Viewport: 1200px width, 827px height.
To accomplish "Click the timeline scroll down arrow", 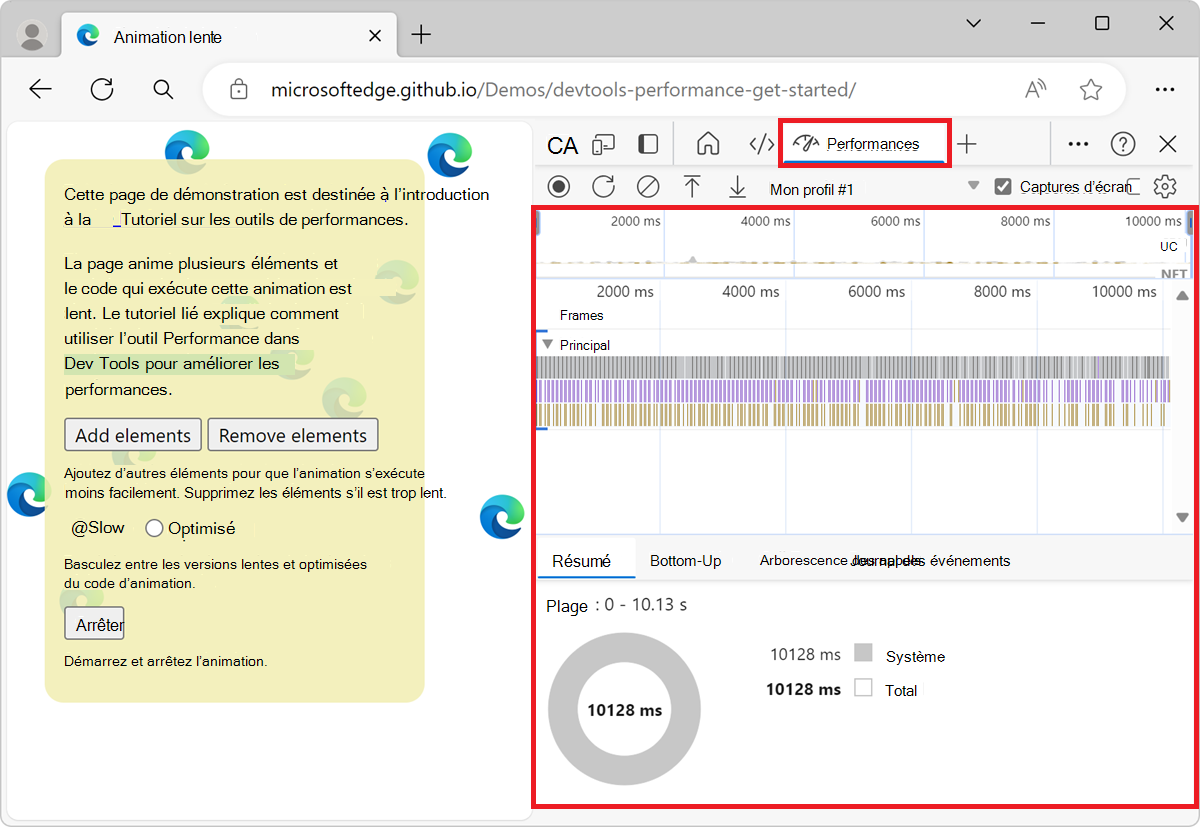I will click(x=1182, y=518).
